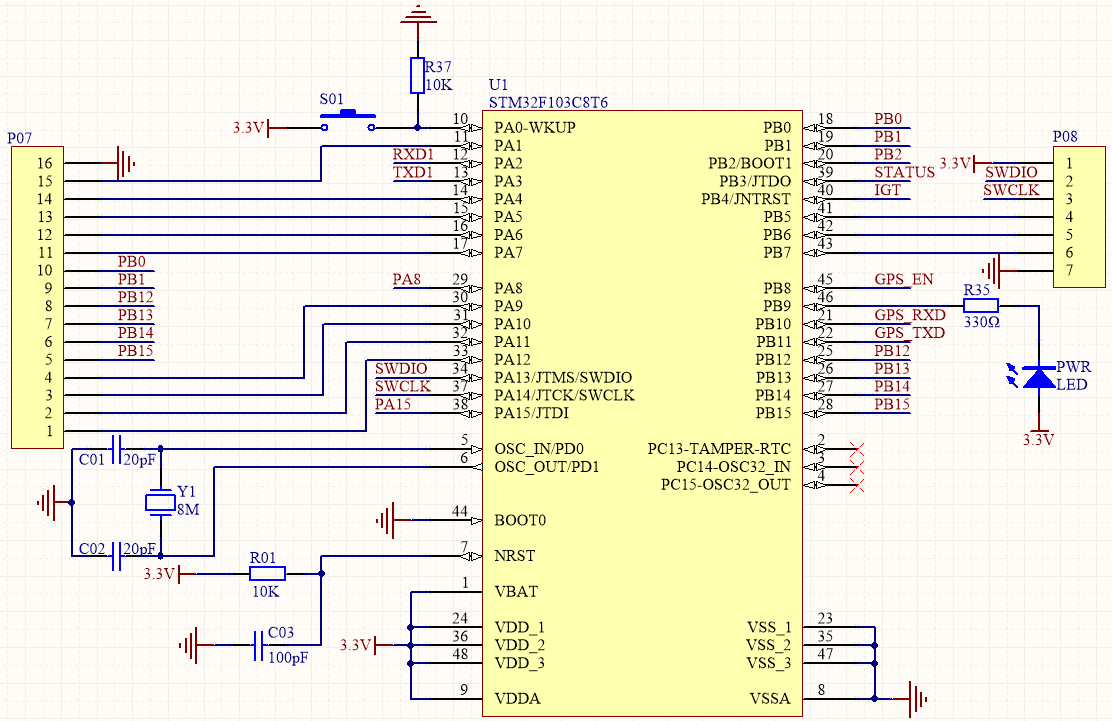Click the IGT net label
Image resolution: width=1112 pixels, height=721 pixels.
pos(887,190)
